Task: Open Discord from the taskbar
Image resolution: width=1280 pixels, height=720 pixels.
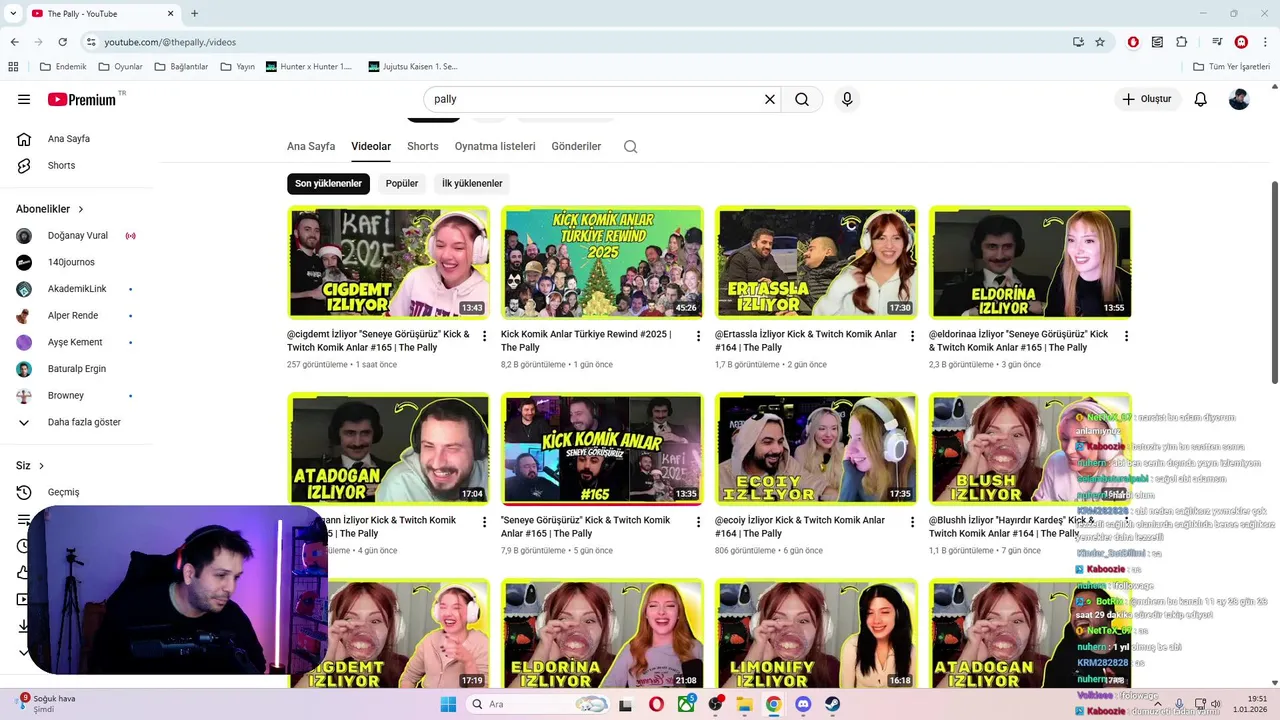Action: point(803,704)
